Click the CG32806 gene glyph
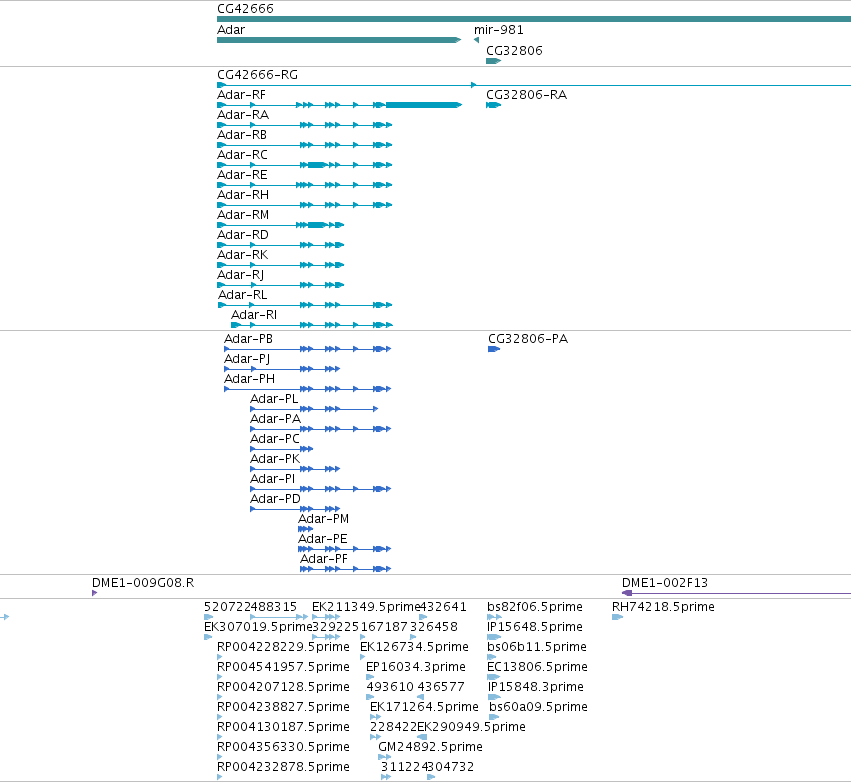The image size is (851, 782). pos(493,61)
